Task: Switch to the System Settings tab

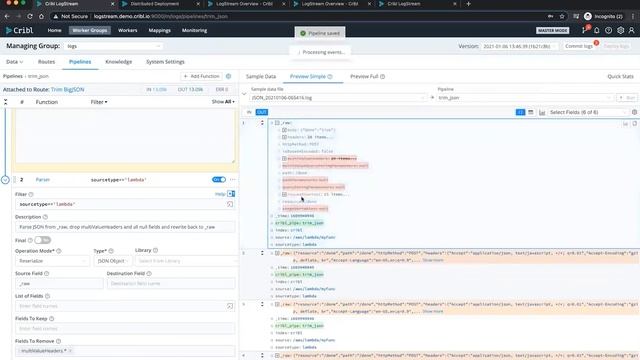Action: point(165,62)
